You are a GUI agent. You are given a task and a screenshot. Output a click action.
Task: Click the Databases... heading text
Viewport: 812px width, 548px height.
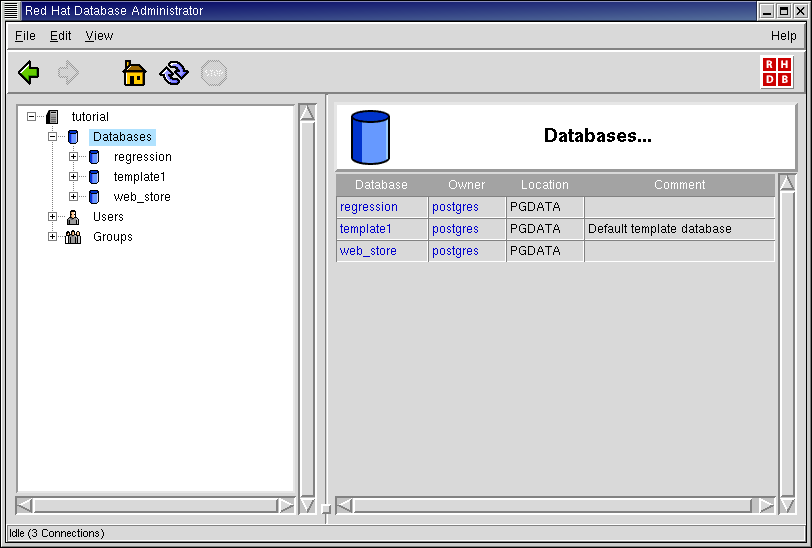click(x=598, y=136)
